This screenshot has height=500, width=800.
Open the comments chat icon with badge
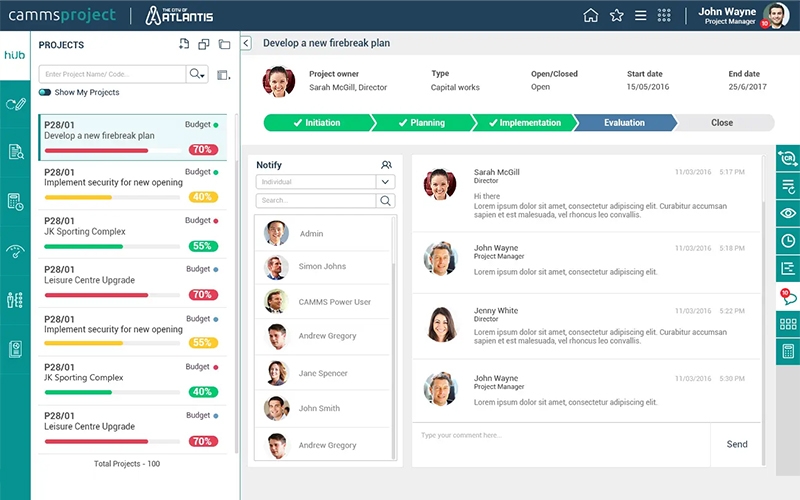788,296
